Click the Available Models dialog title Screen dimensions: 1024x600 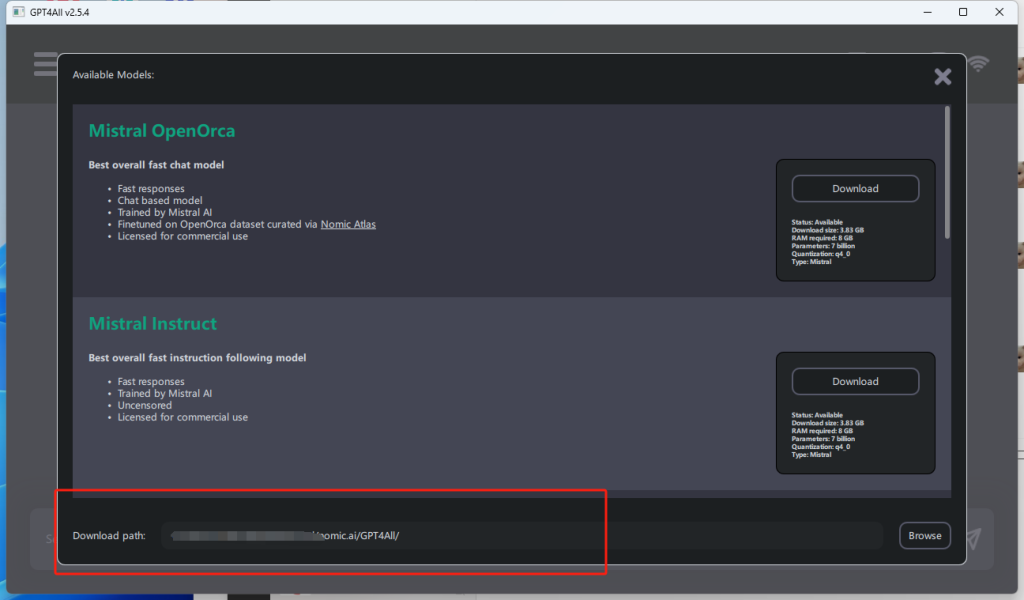pyautogui.click(x=113, y=75)
